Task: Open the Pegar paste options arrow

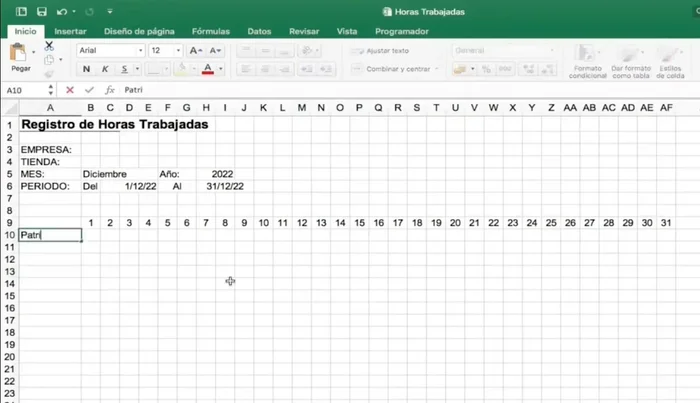Action: click(33, 52)
